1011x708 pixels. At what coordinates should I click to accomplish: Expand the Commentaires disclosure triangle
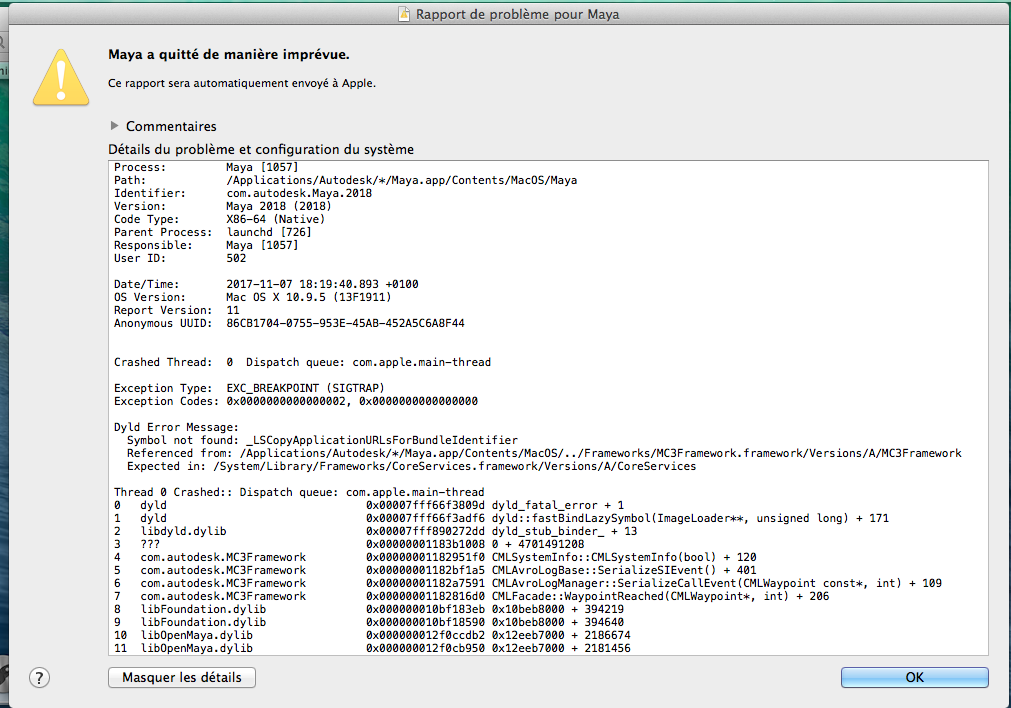[115, 126]
